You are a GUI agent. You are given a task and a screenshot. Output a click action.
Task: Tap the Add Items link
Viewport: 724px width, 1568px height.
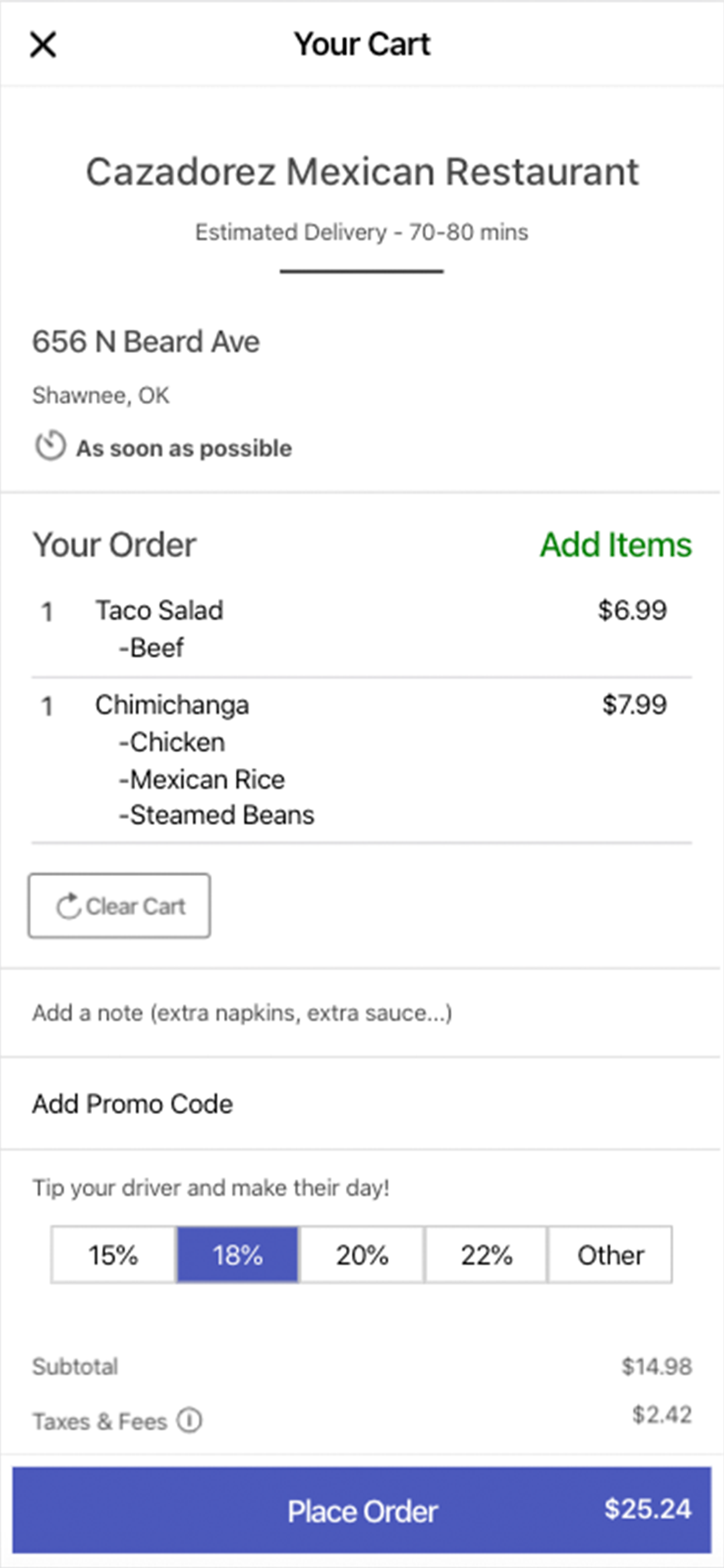coord(616,544)
